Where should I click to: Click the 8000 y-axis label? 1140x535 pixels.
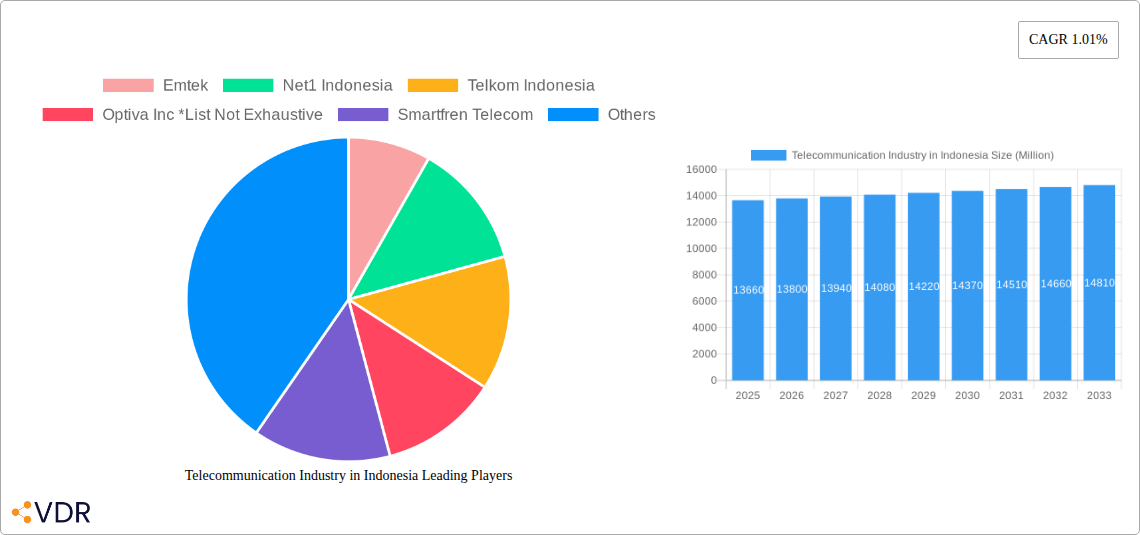[x=704, y=275]
